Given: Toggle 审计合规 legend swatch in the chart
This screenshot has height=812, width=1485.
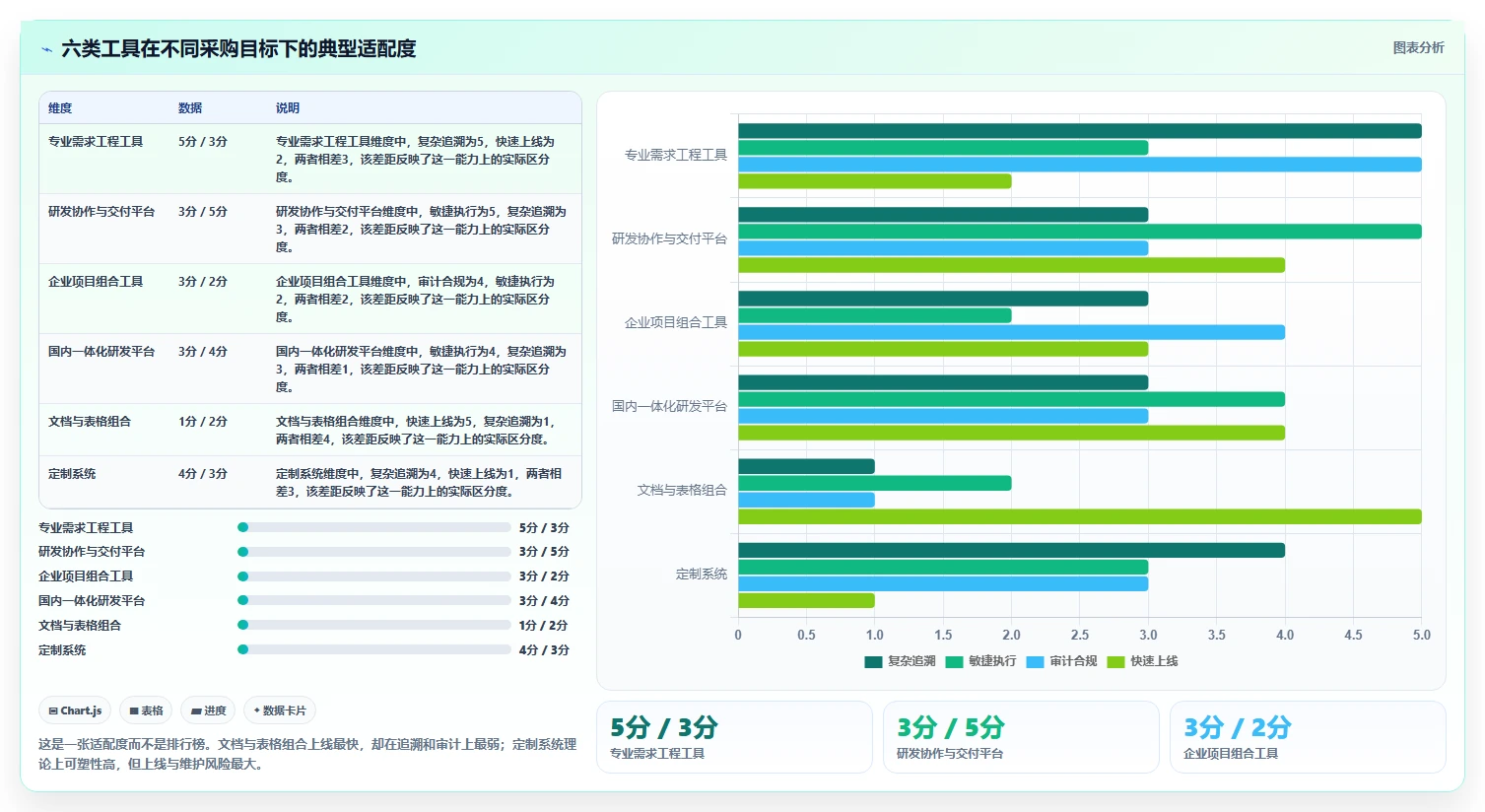Looking at the screenshot, I should point(1035,661).
